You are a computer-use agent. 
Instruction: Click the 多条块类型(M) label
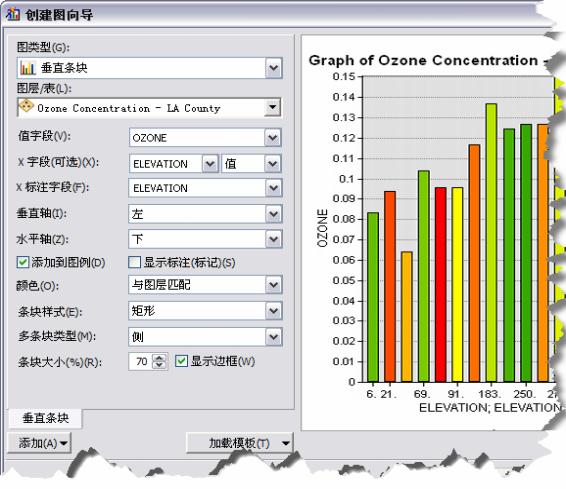(57, 336)
